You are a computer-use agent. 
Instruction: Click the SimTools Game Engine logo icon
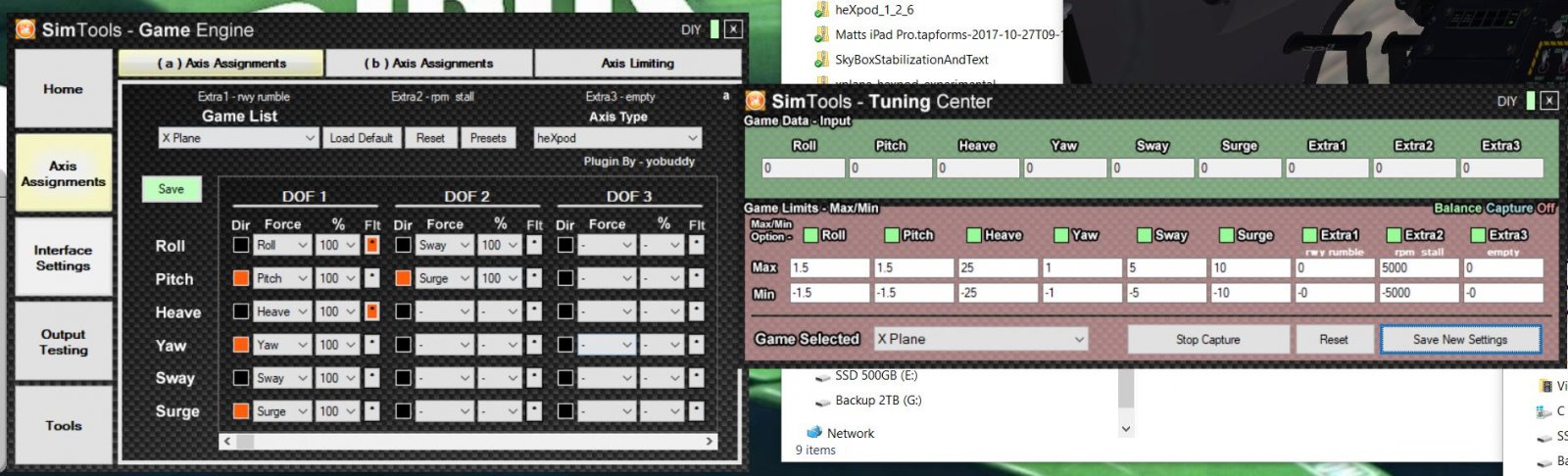point(25,29)
